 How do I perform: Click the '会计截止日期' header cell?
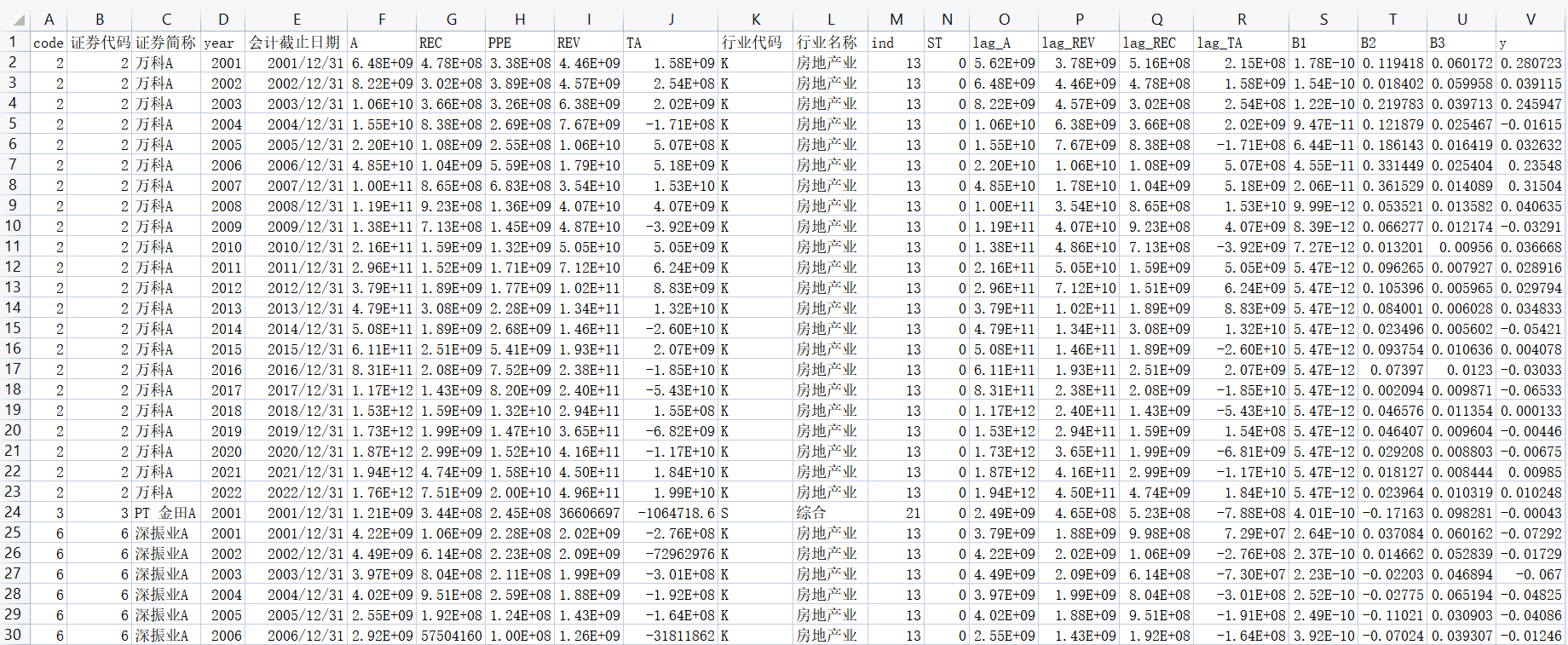click(297, 43)
